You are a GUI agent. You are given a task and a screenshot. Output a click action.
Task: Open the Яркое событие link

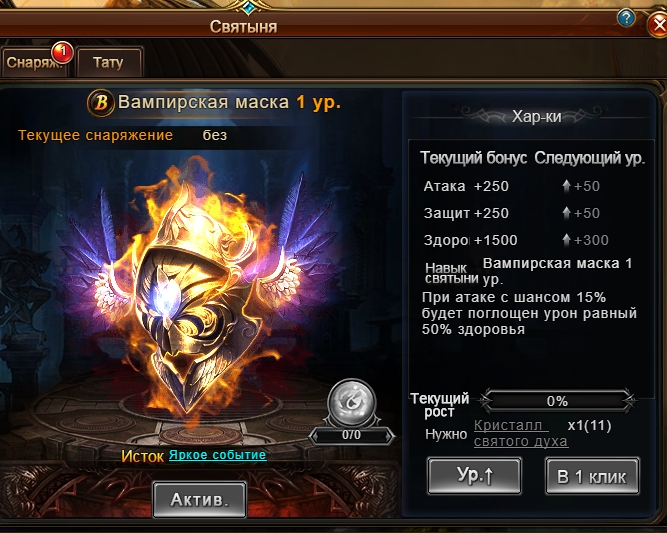point(217,455)
